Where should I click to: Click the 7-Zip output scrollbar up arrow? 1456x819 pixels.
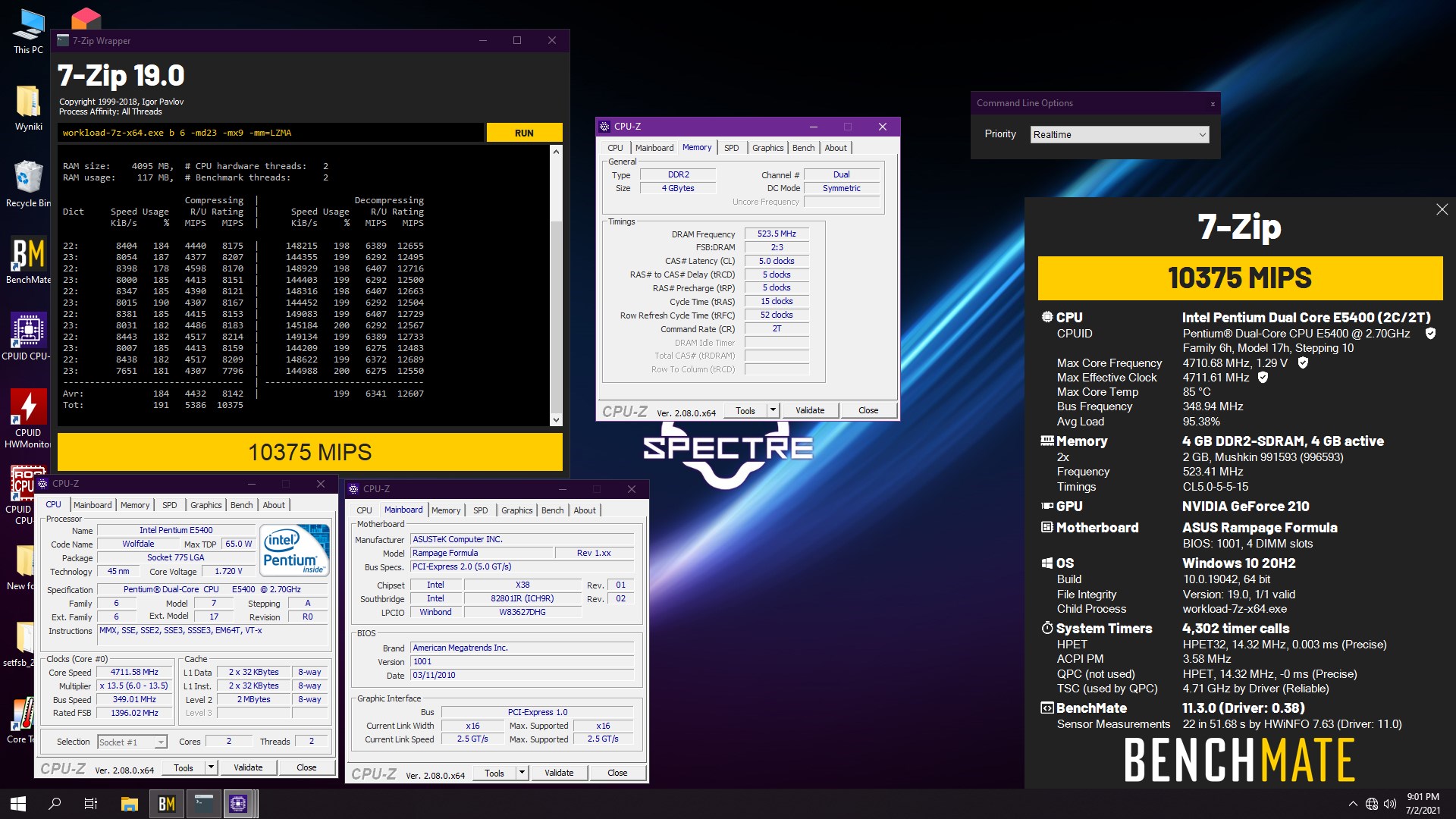(x=556, y=152)
